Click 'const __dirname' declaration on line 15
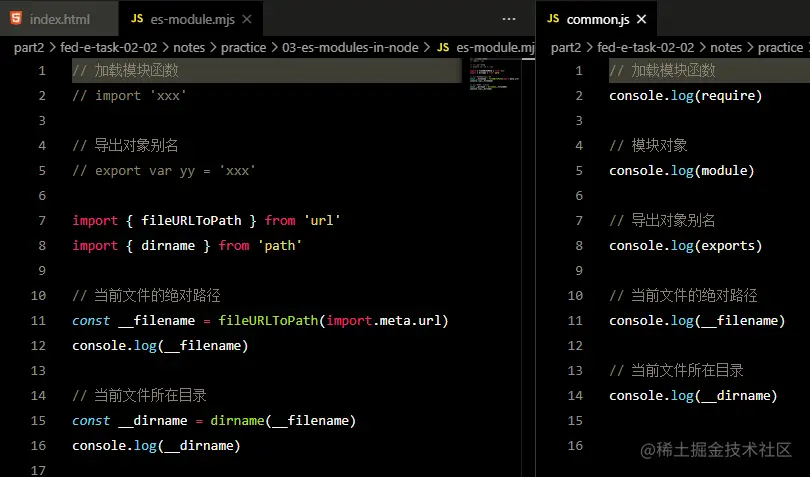The width and height of the screenshot is (810, 477). tap(130, 421)
